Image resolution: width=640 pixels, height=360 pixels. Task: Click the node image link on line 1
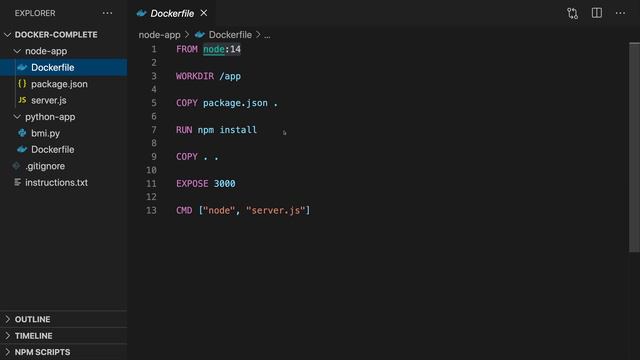pos(213,49)
